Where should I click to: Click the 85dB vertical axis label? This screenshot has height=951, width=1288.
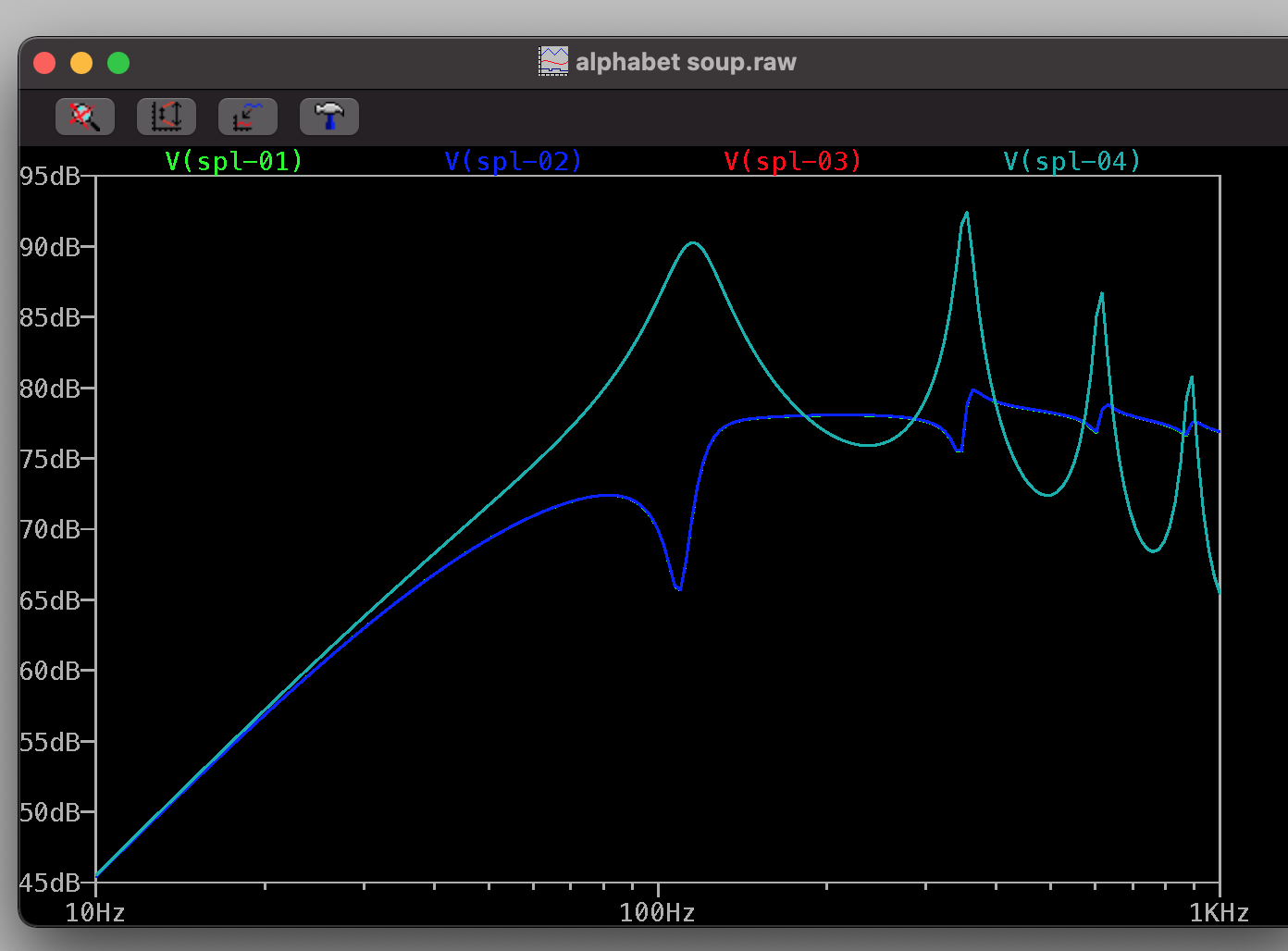point(50,317)
